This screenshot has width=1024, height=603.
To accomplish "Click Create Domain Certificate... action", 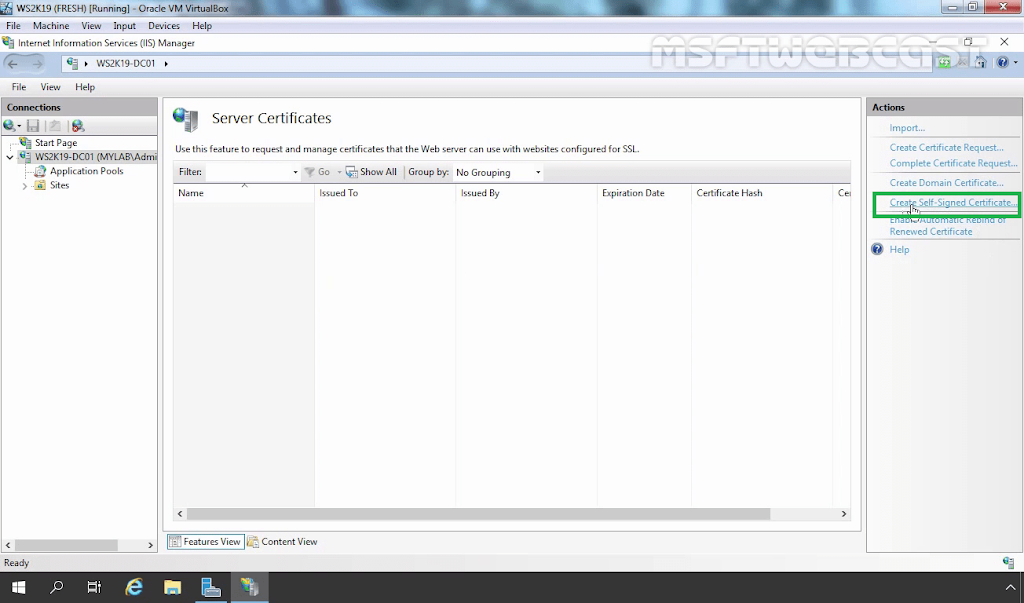I will pos(946,183).
